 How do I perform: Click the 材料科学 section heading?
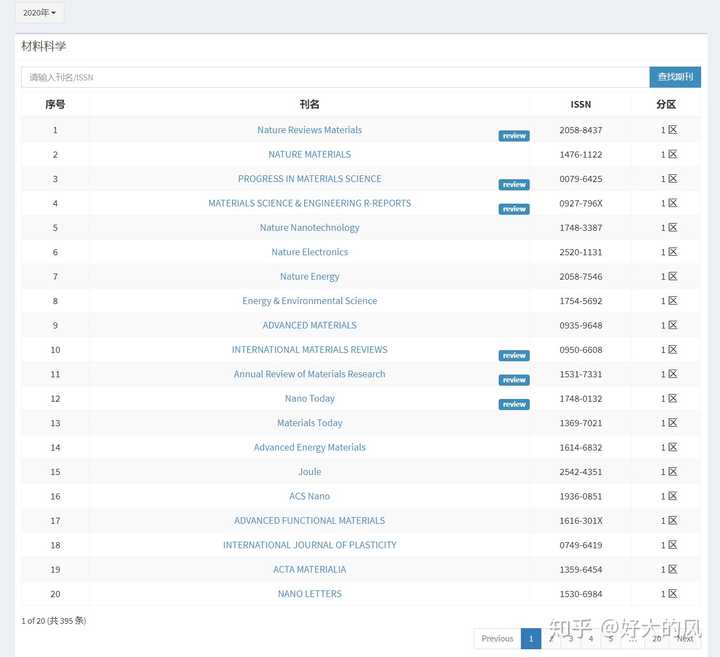44,46
